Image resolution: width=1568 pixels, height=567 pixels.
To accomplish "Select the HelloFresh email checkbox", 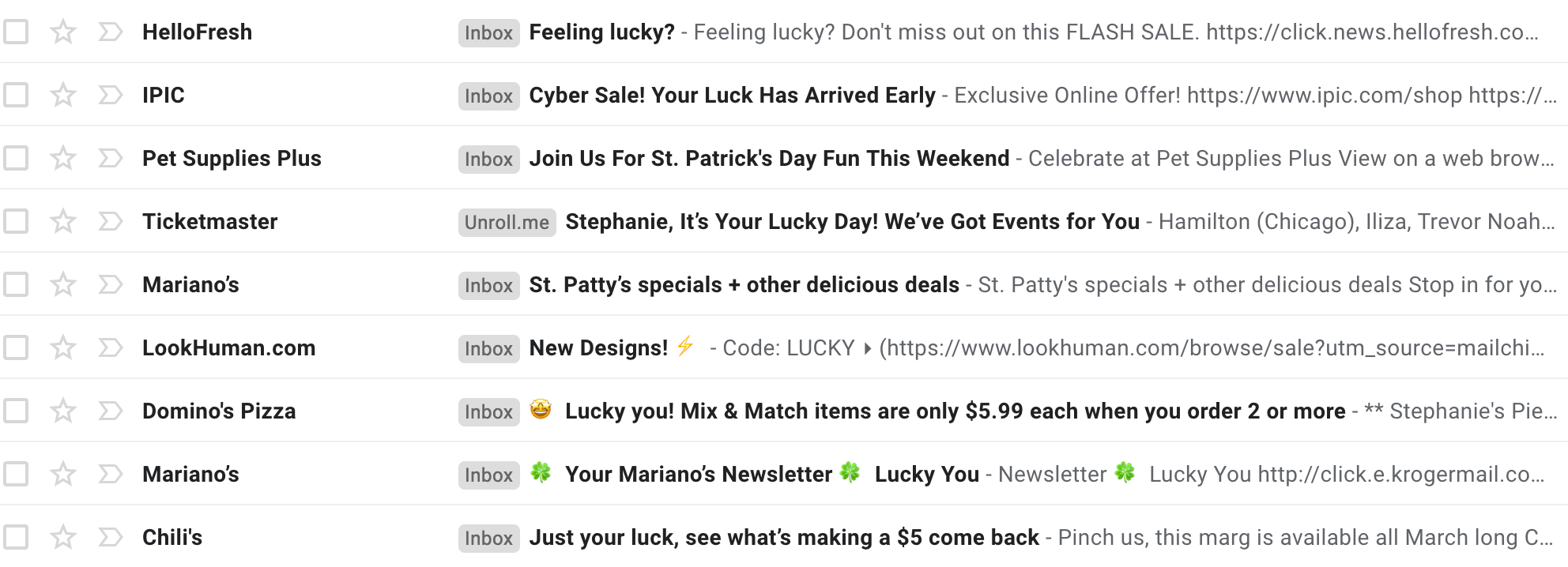I will pos(16,32).
